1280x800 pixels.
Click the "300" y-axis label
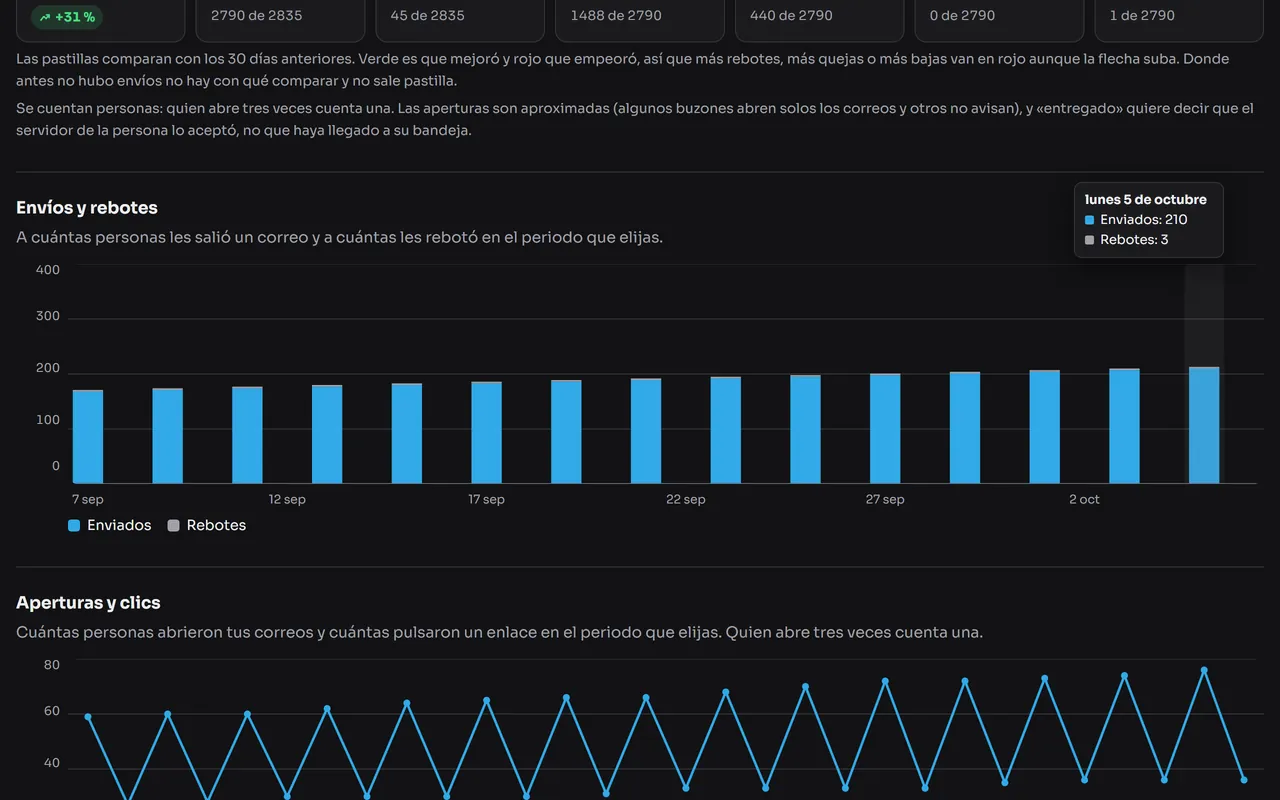click(x=48, y=316)
